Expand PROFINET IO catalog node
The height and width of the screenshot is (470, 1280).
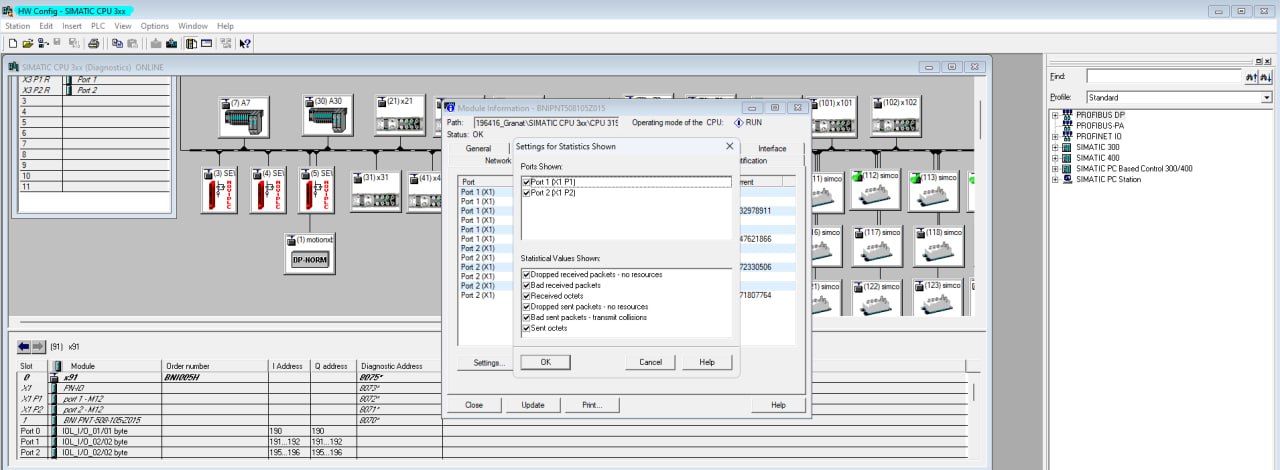click(1054, 136)
